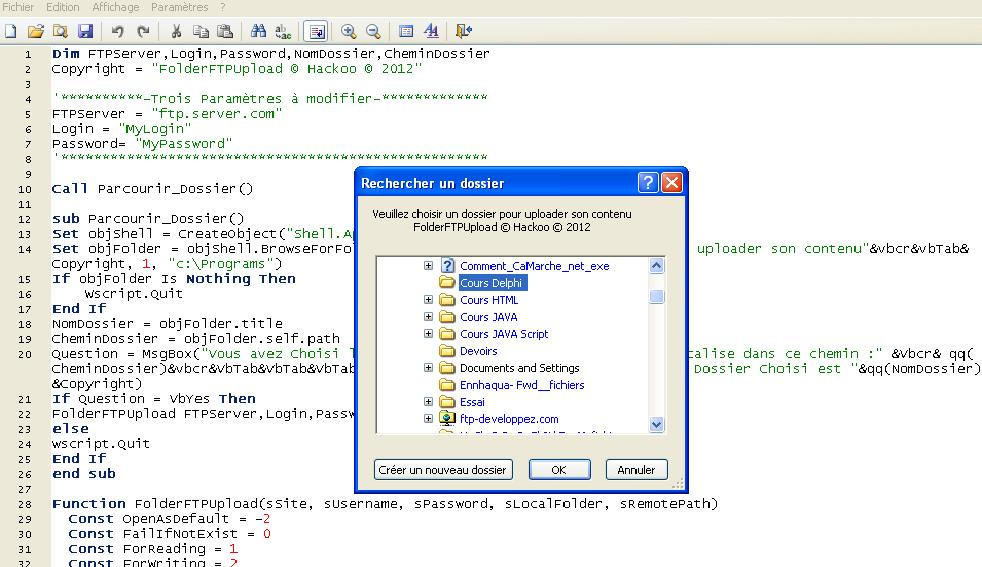Image resolution: width=982 pixels, height=567 pixels.
Task: Expand the Essai folder tree node
Action: coord(428,402)
